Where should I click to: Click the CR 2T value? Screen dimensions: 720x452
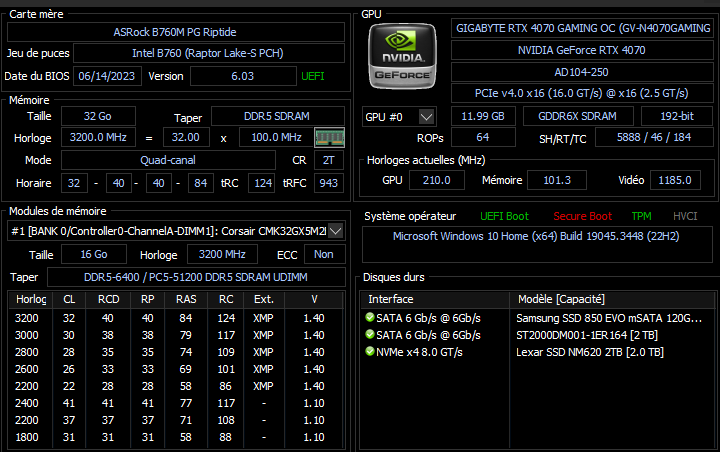[x=328, y=160]
